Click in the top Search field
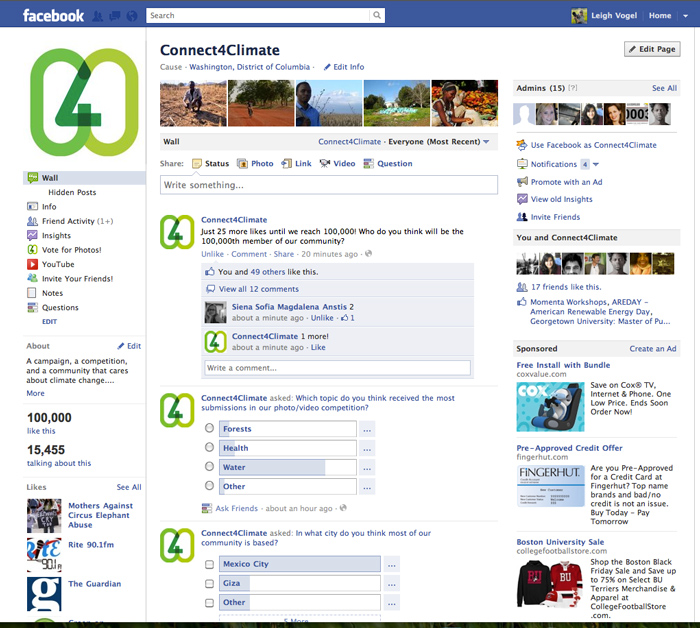The image size is (700, 628). click(x=258, y=15)
